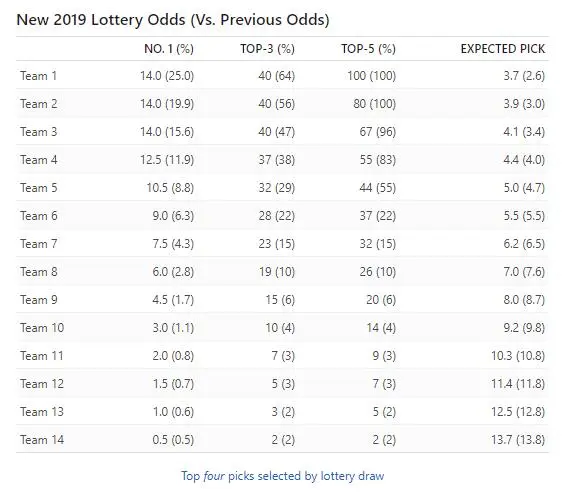570x492 pixels.
Task: Select the Team 8 row label
Action: tap(39, 272)
